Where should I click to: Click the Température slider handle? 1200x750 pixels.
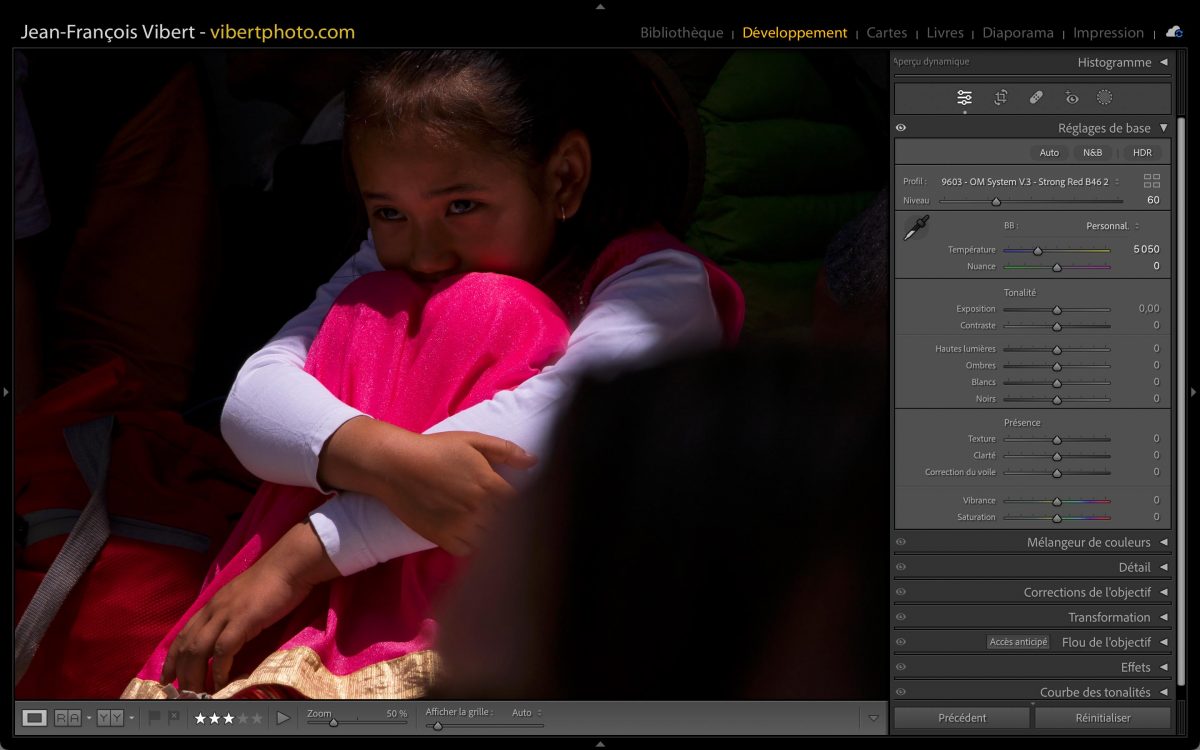(1038, 250)
